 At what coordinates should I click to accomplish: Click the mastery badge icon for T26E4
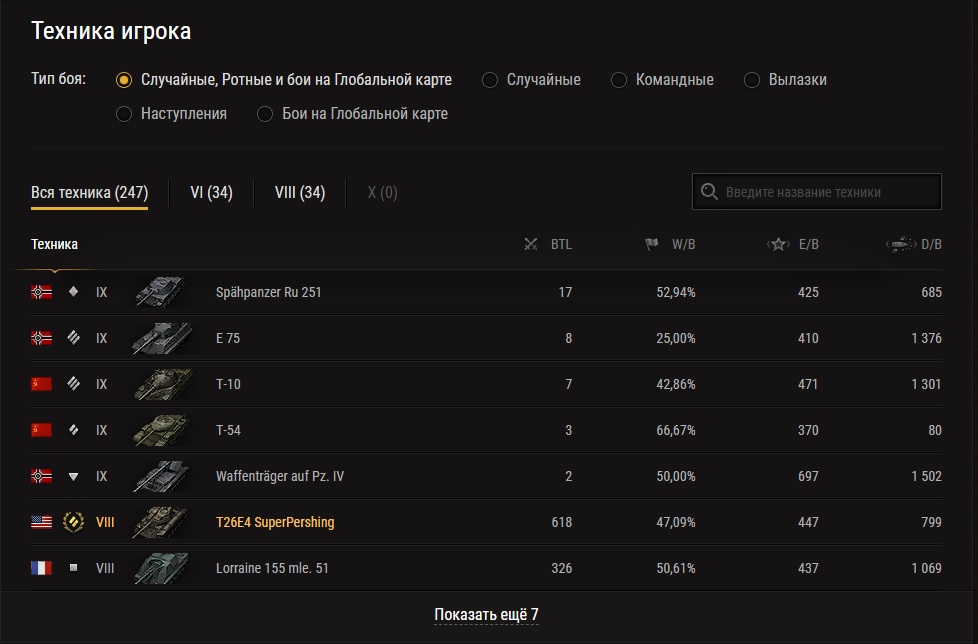coord(73,522)
